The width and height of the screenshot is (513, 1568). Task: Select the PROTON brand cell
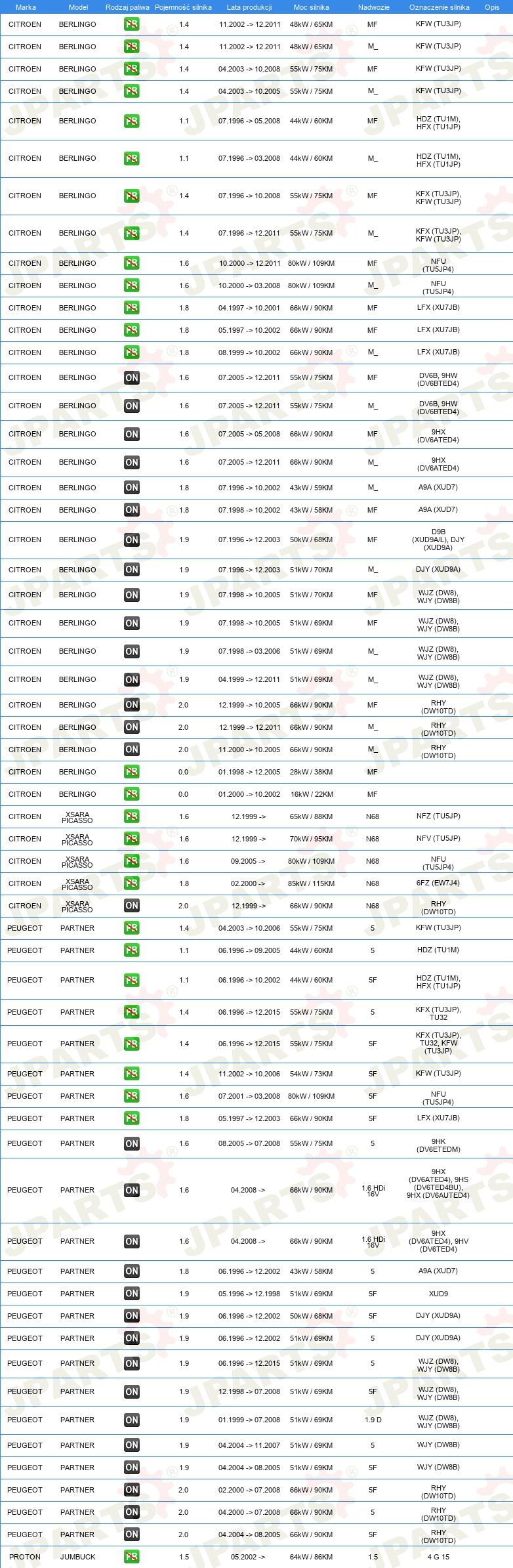[25, 1556]
